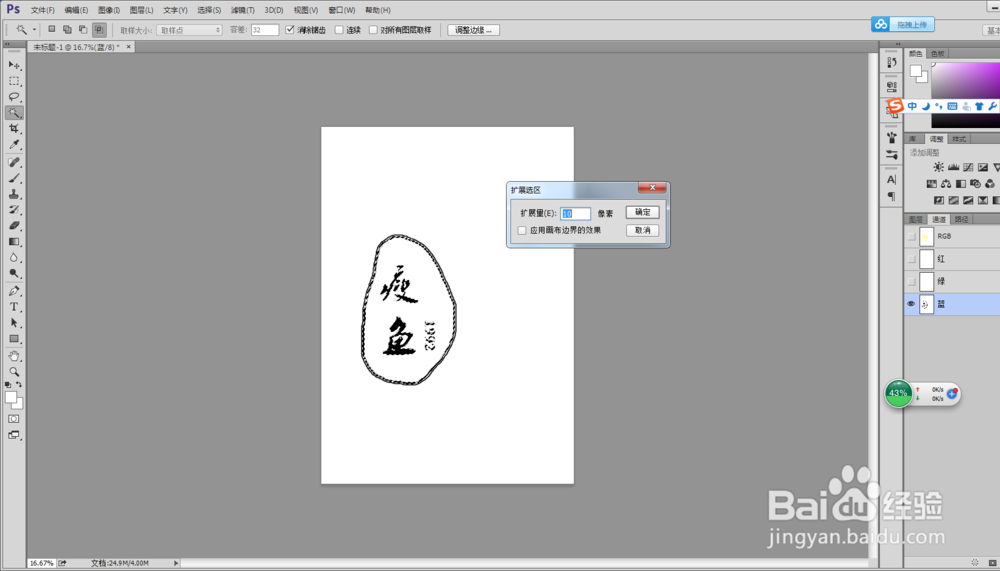Switch to the Swatches (色板) tab

click(938, 54)
